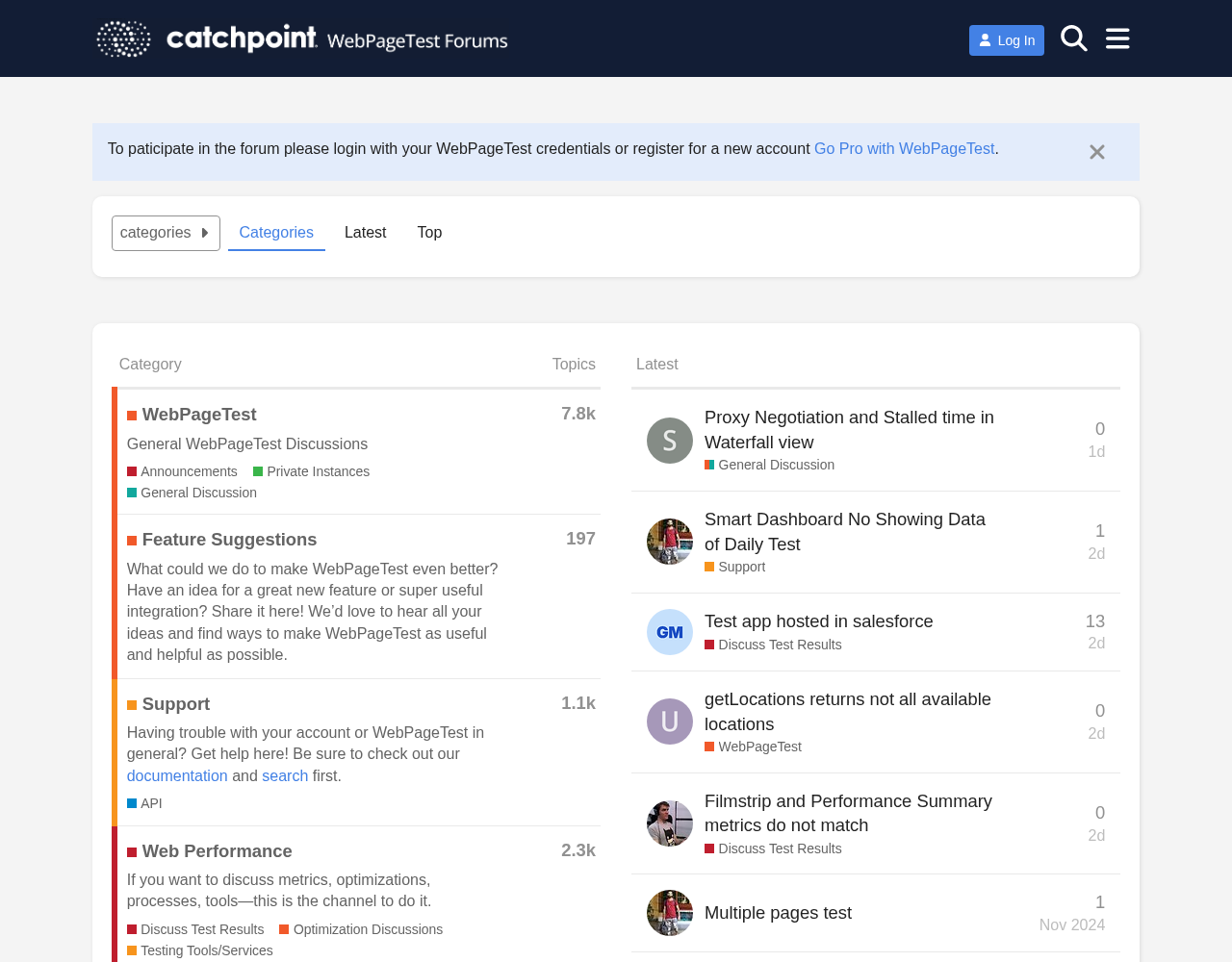Open Test app hosted in salesforce topic
This screenshot has width=1232, height=962.
pyautogui.click(x=819, y=621)
